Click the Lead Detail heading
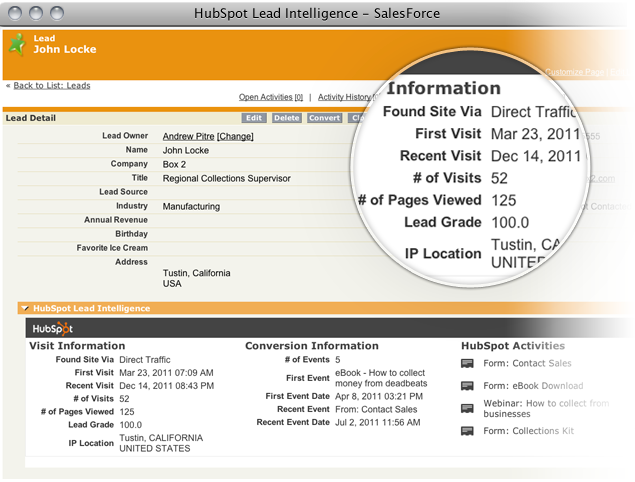Screen dimensions: 635x482 click(31, 118)
